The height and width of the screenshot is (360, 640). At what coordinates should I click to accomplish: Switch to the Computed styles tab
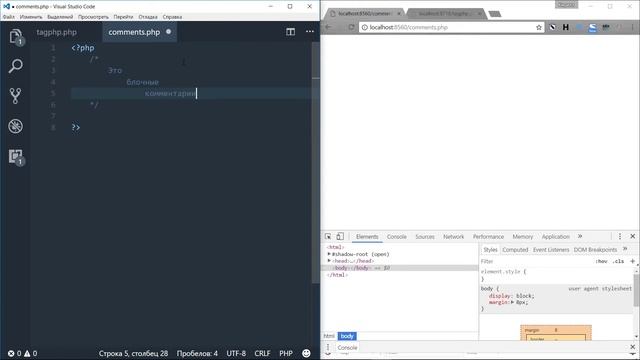[515, 249]
